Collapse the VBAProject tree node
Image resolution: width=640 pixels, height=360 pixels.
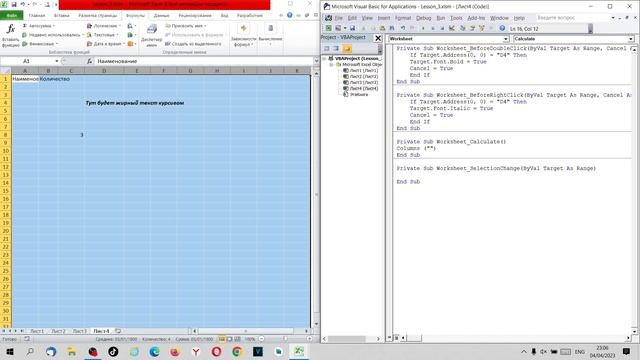click(324, 59)
